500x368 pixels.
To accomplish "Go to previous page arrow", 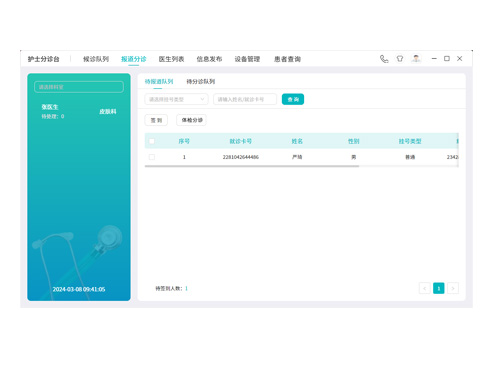I will [425, 288].
